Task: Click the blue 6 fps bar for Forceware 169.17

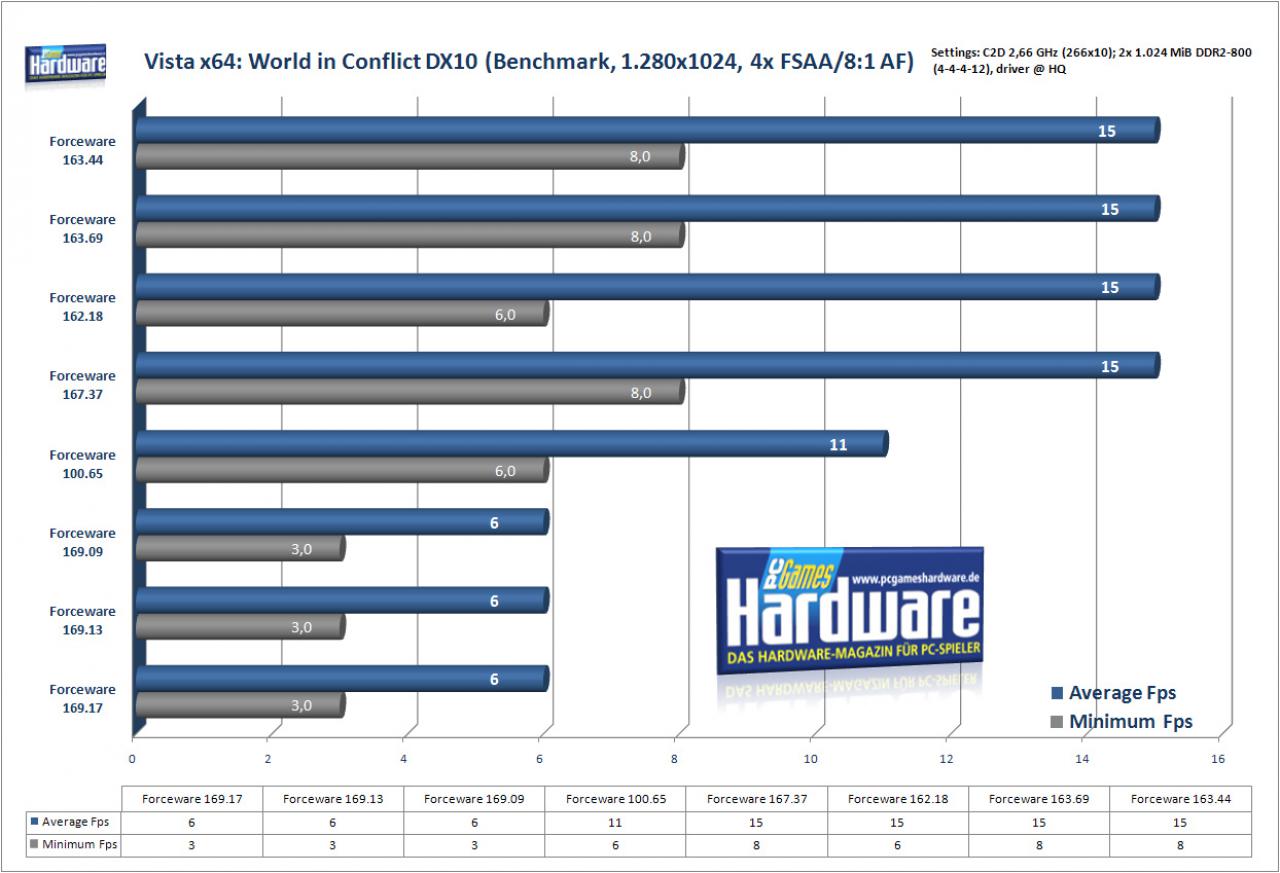Action: 342,678
